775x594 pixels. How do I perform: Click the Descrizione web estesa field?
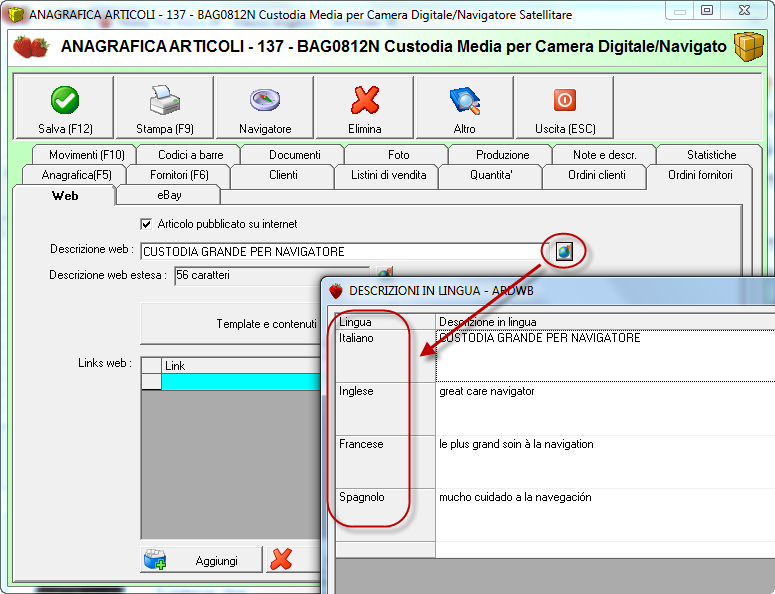[272, 275]
